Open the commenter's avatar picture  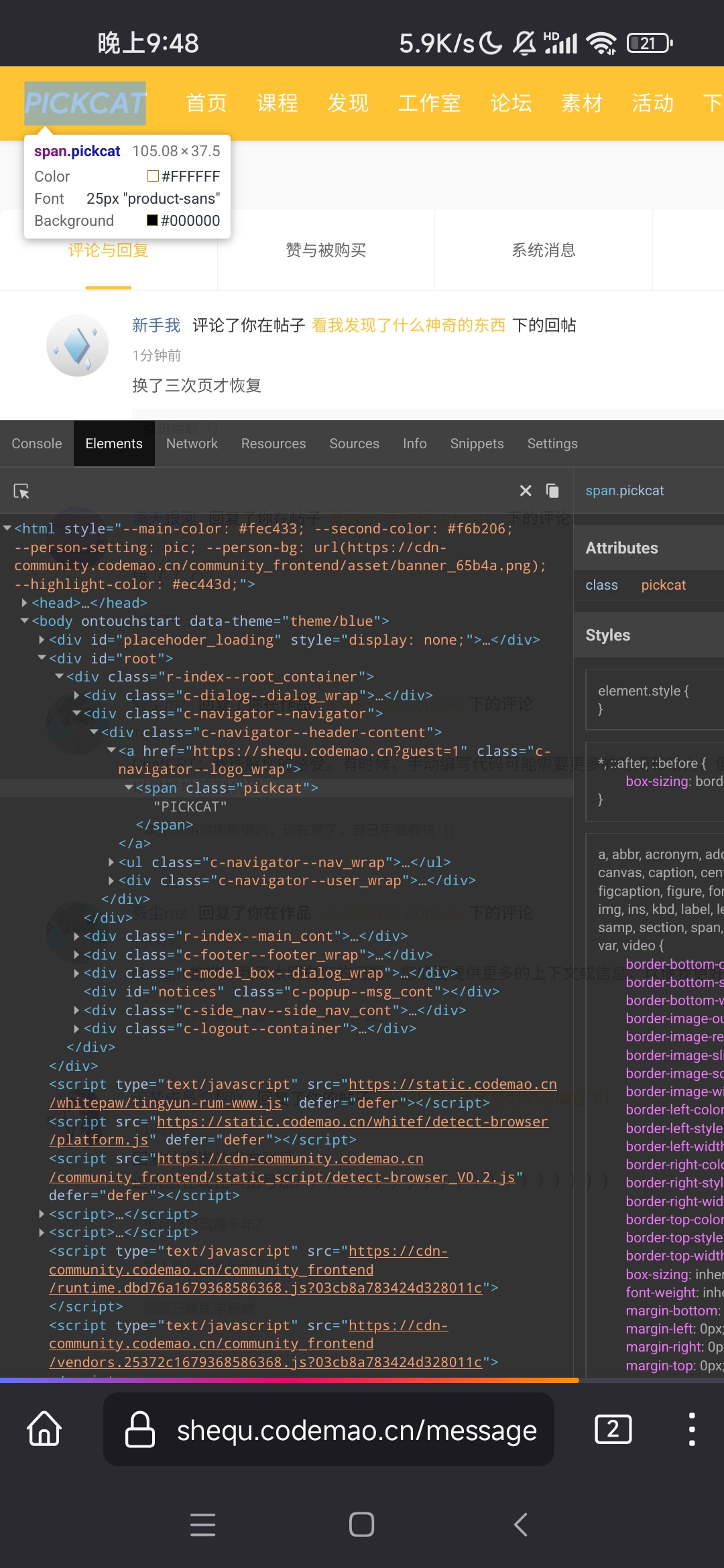click(77, 345)
